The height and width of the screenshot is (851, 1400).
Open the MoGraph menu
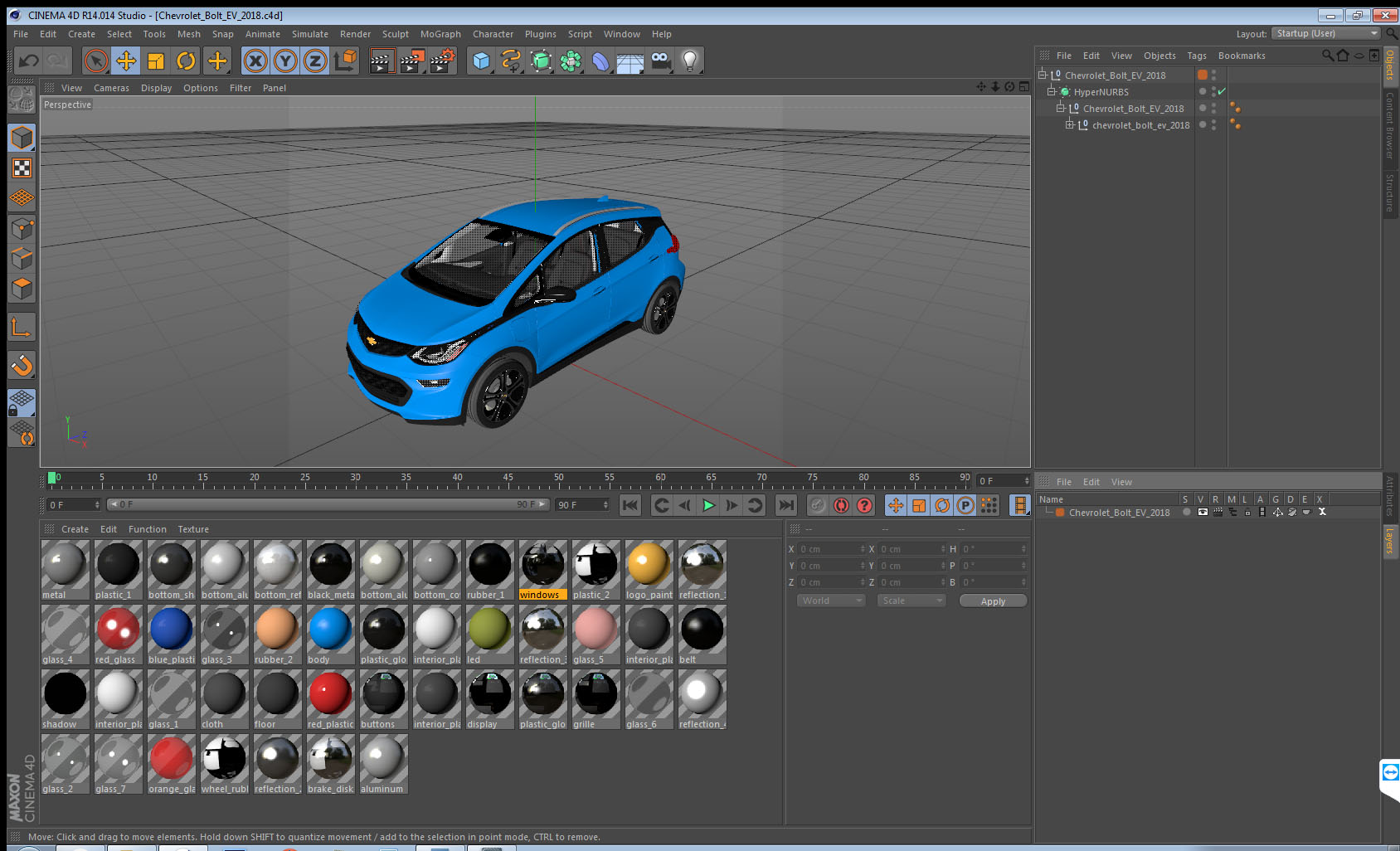coord(440,34)
